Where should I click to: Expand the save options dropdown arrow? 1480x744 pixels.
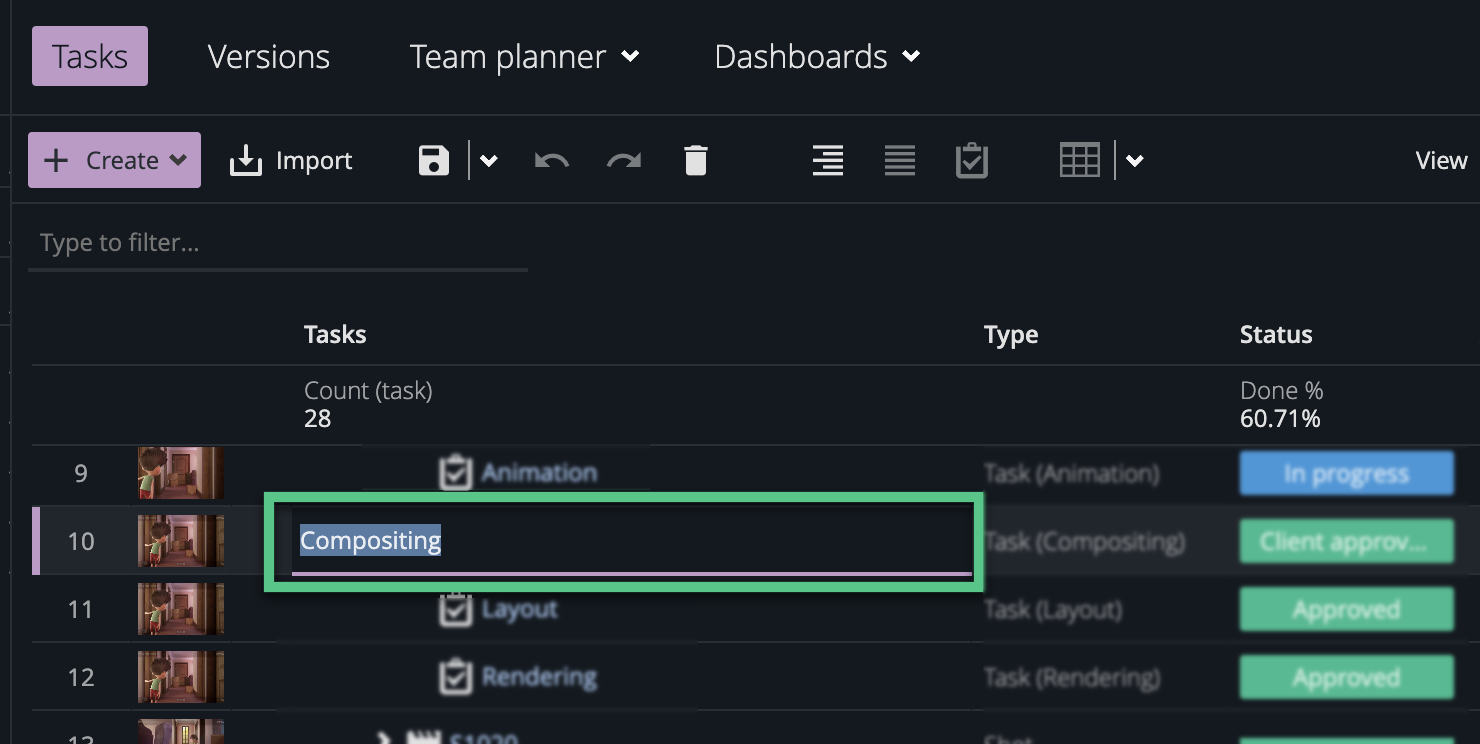(x=489, y=161)
